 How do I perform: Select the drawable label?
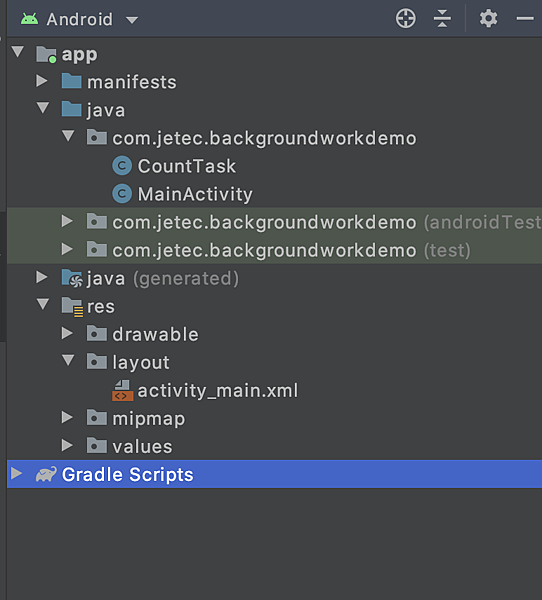[155, 334]
